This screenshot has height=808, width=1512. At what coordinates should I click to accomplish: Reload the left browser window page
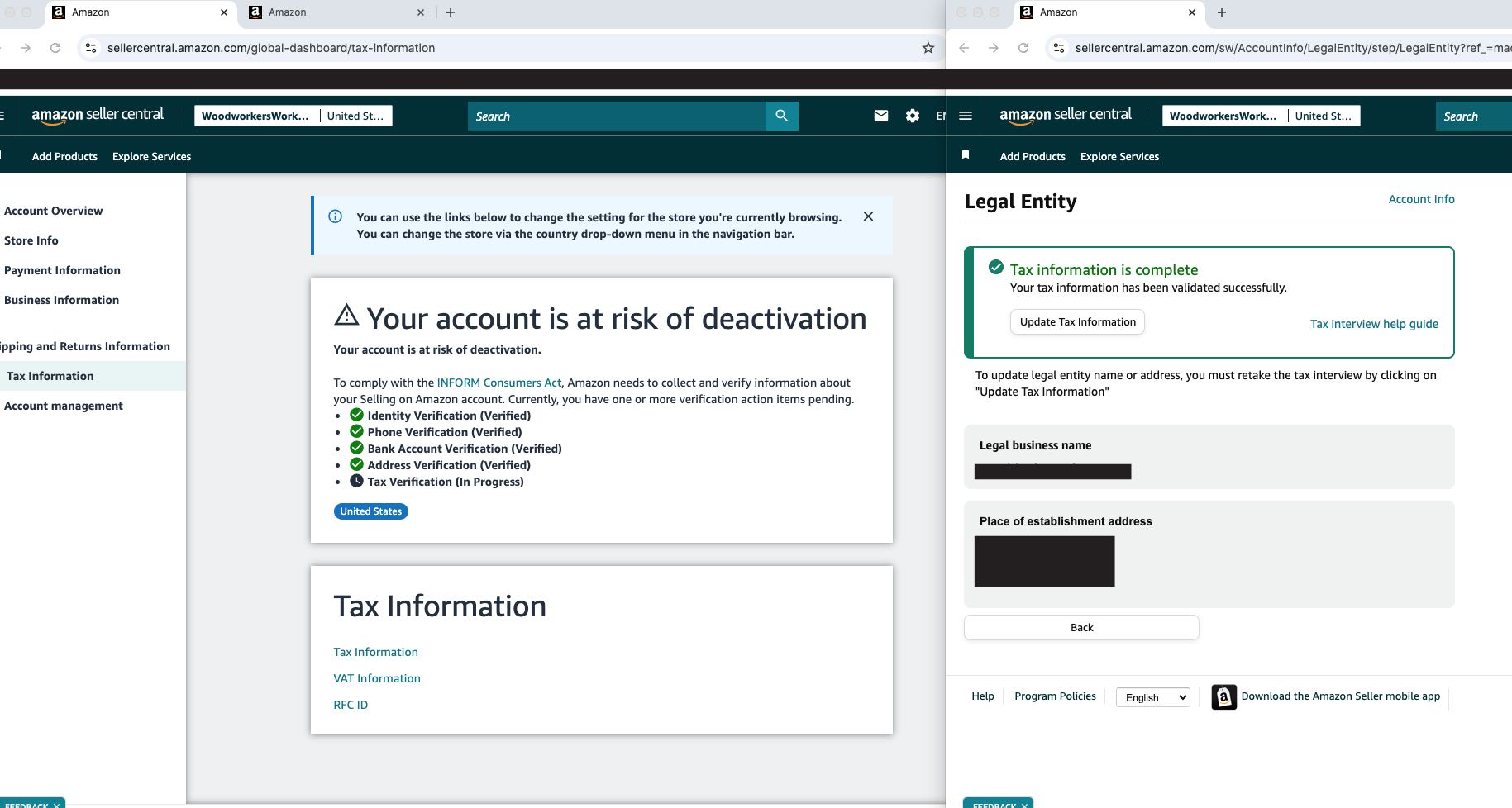(x=55, y=48)
